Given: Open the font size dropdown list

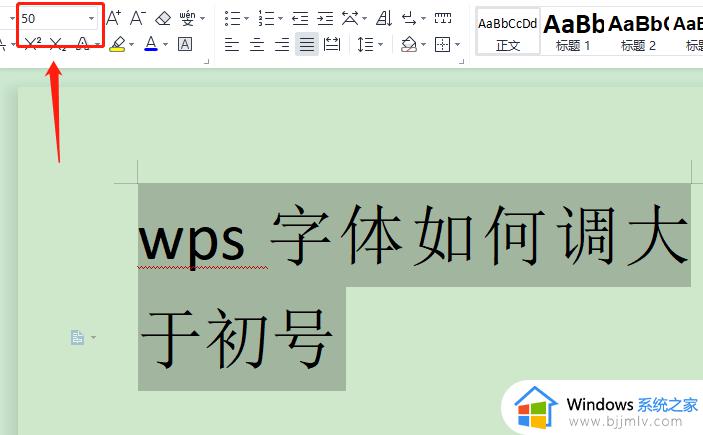Looking at the screenshot, I should (x=91, y=18).
